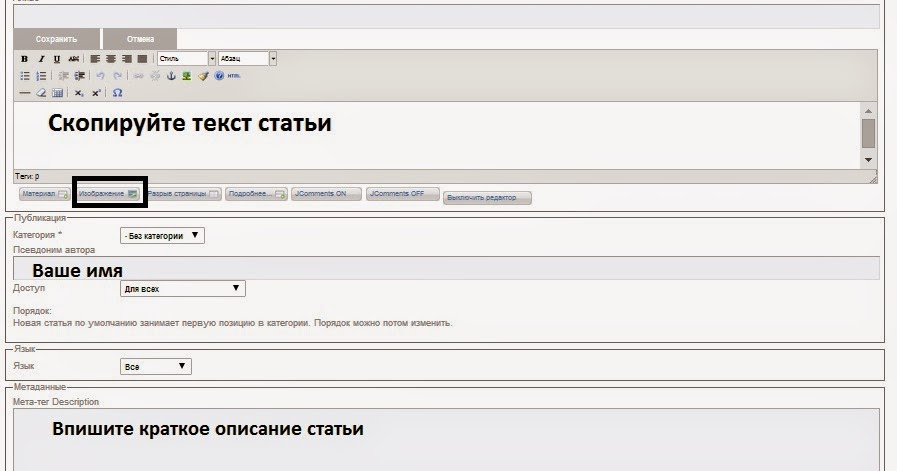Decrease indent (outdent) icon
The height and width of the screenshot is (471, 897).
(63, 76)
